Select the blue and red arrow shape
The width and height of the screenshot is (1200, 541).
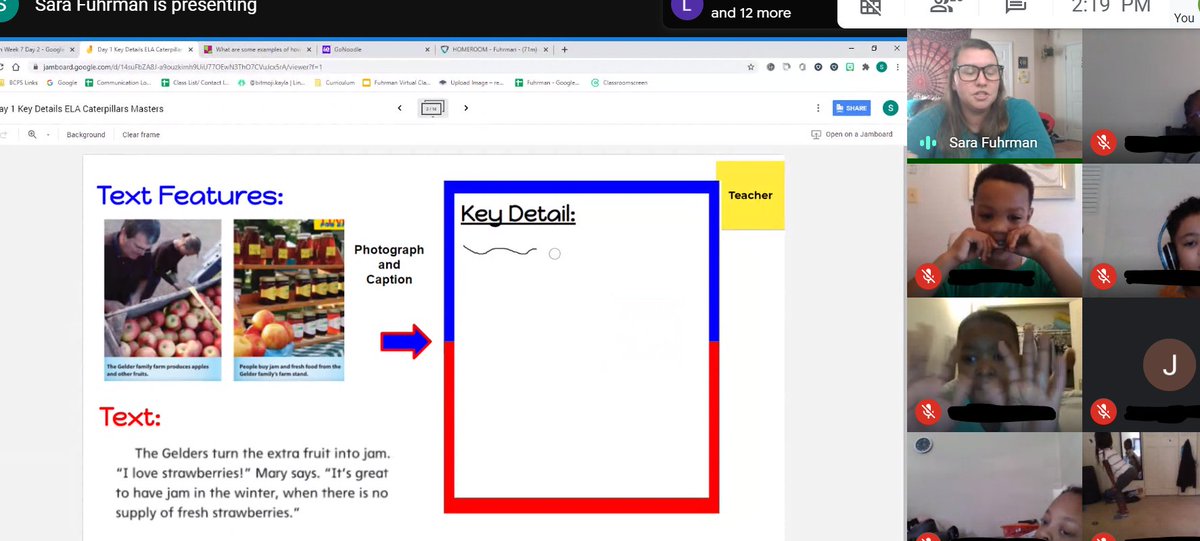(405, 342)
